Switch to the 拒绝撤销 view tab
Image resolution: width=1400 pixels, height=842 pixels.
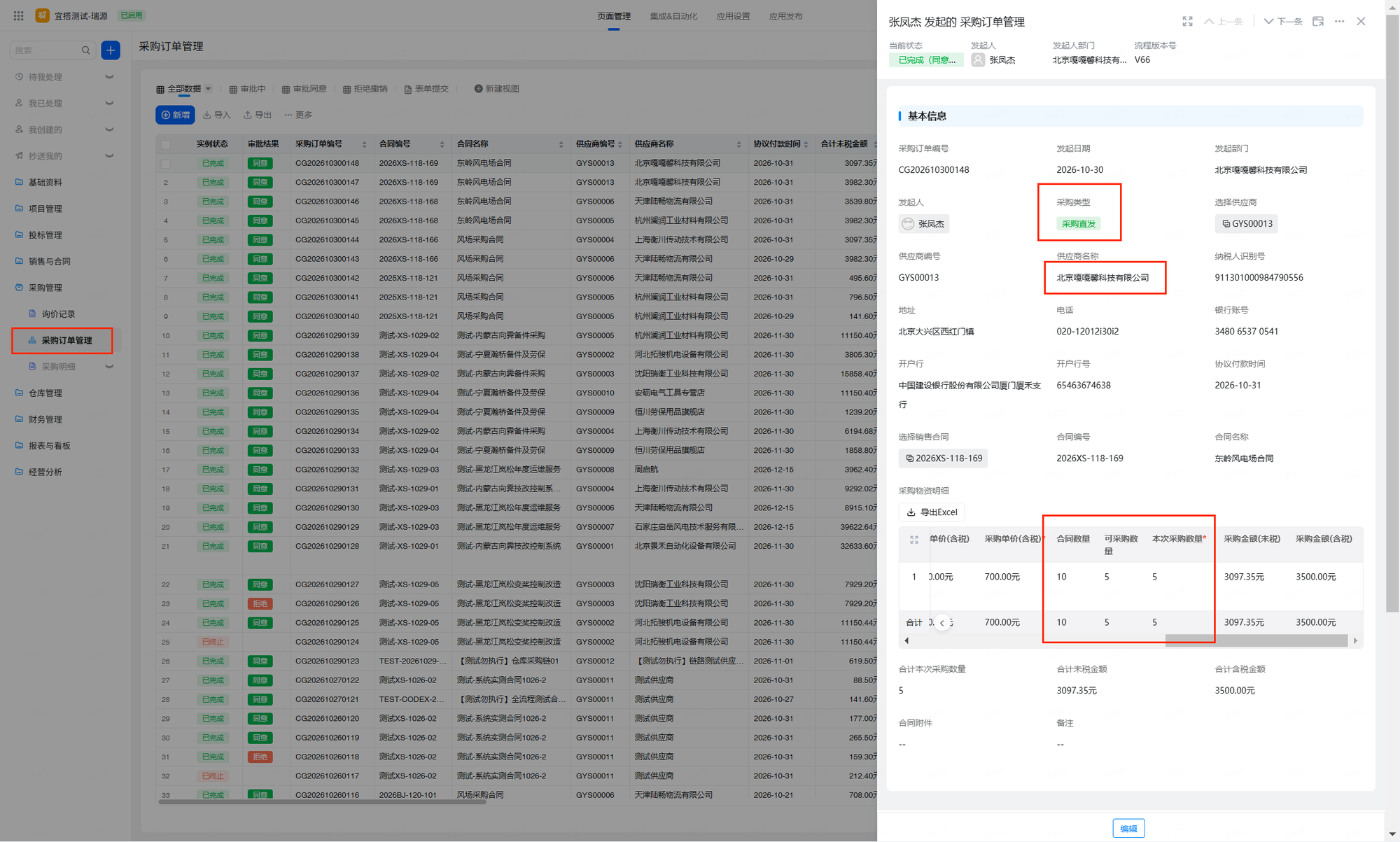coord(365,89)
